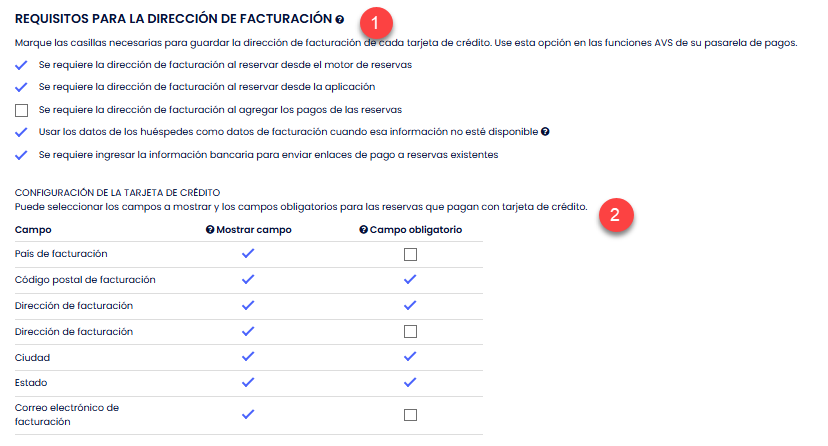Toggle Mostrar campo for Estado
This screenshot has width=828, height=446.
click(248, 382)
